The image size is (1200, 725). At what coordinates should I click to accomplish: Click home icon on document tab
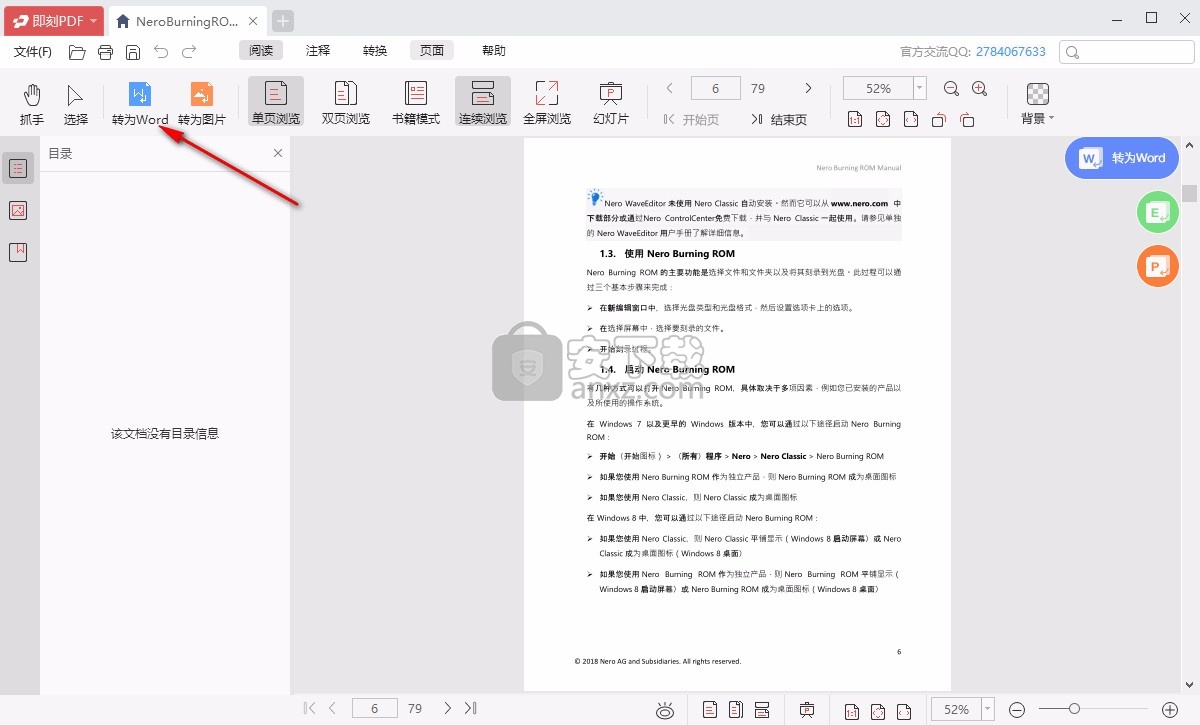123,21
